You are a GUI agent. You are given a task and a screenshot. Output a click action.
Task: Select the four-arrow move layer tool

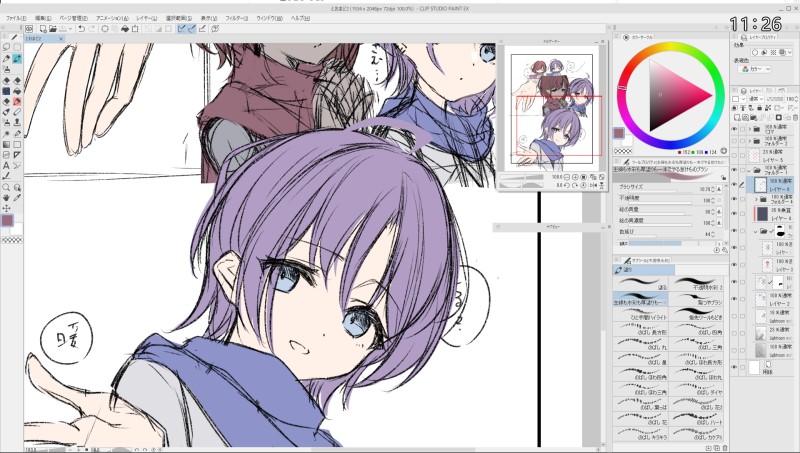[x=7, y=208]
